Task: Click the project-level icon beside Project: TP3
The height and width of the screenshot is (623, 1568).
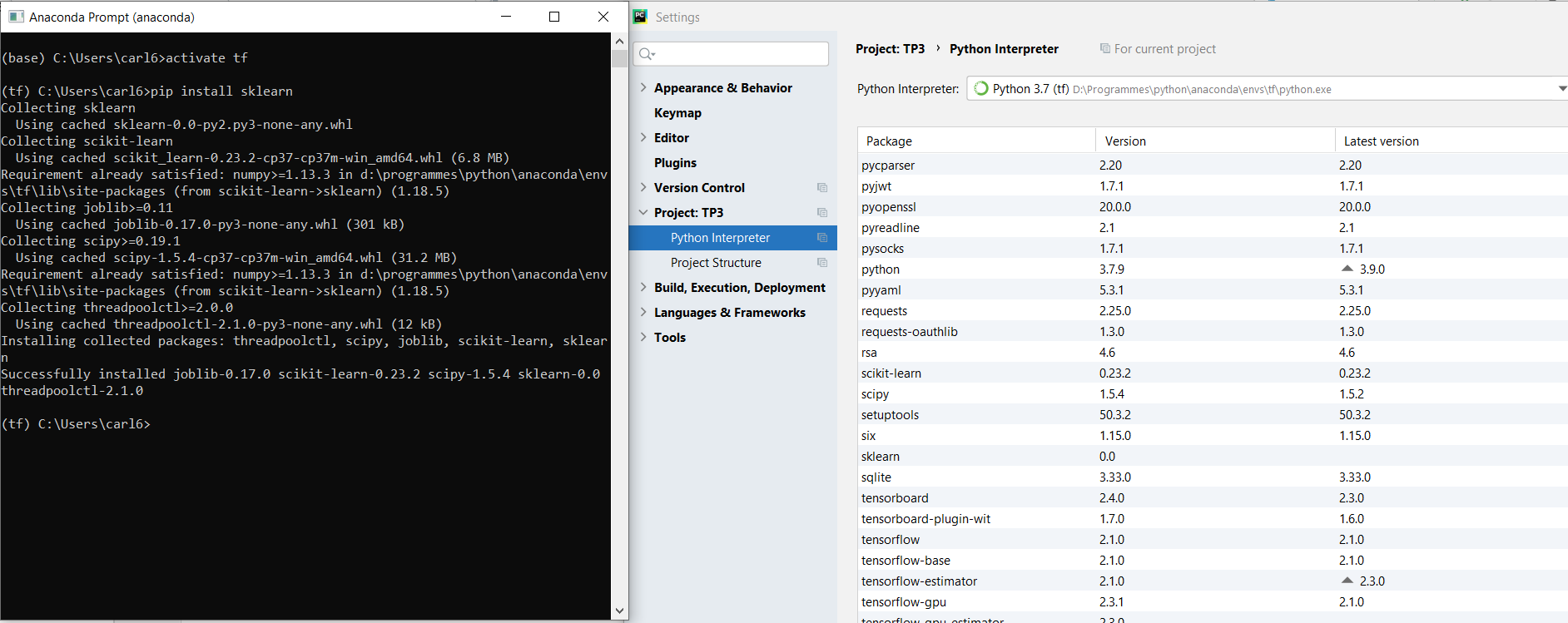Action: coord(822,213)
